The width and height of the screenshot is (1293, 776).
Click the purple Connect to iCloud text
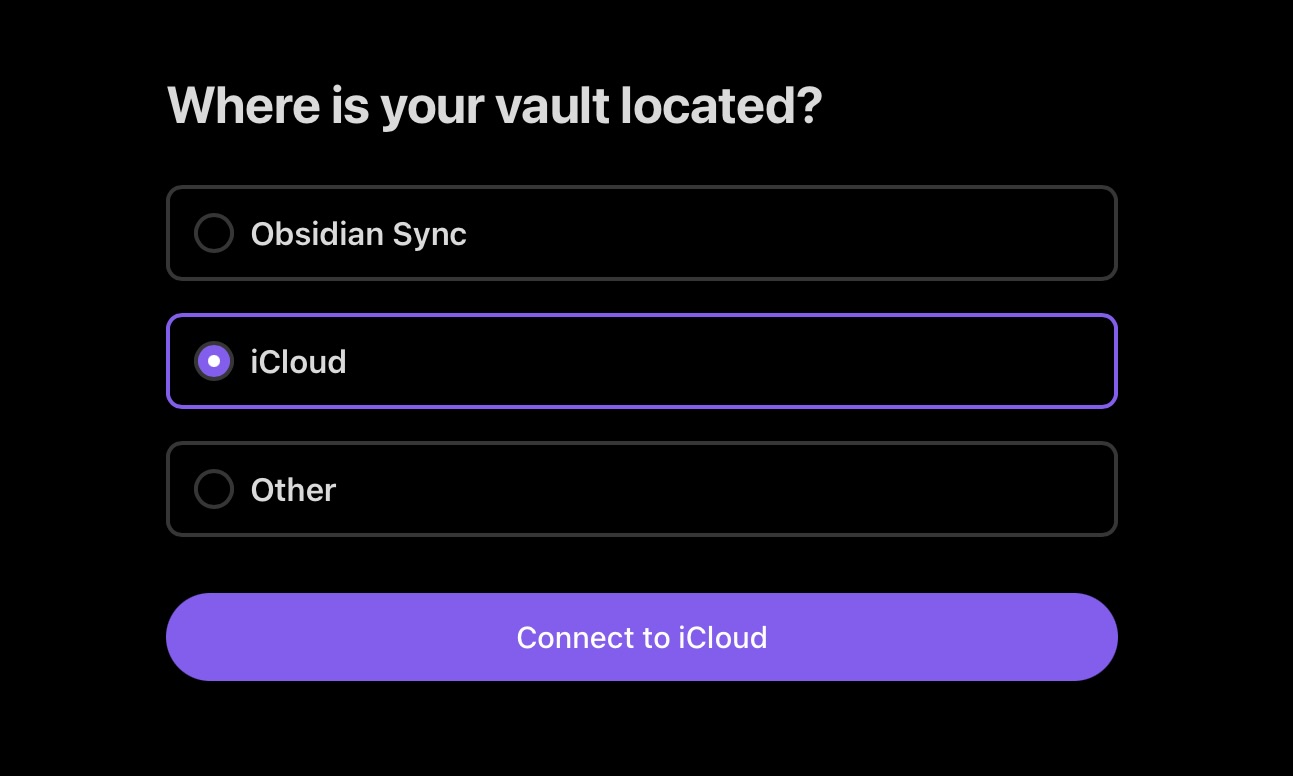(642, 637)
